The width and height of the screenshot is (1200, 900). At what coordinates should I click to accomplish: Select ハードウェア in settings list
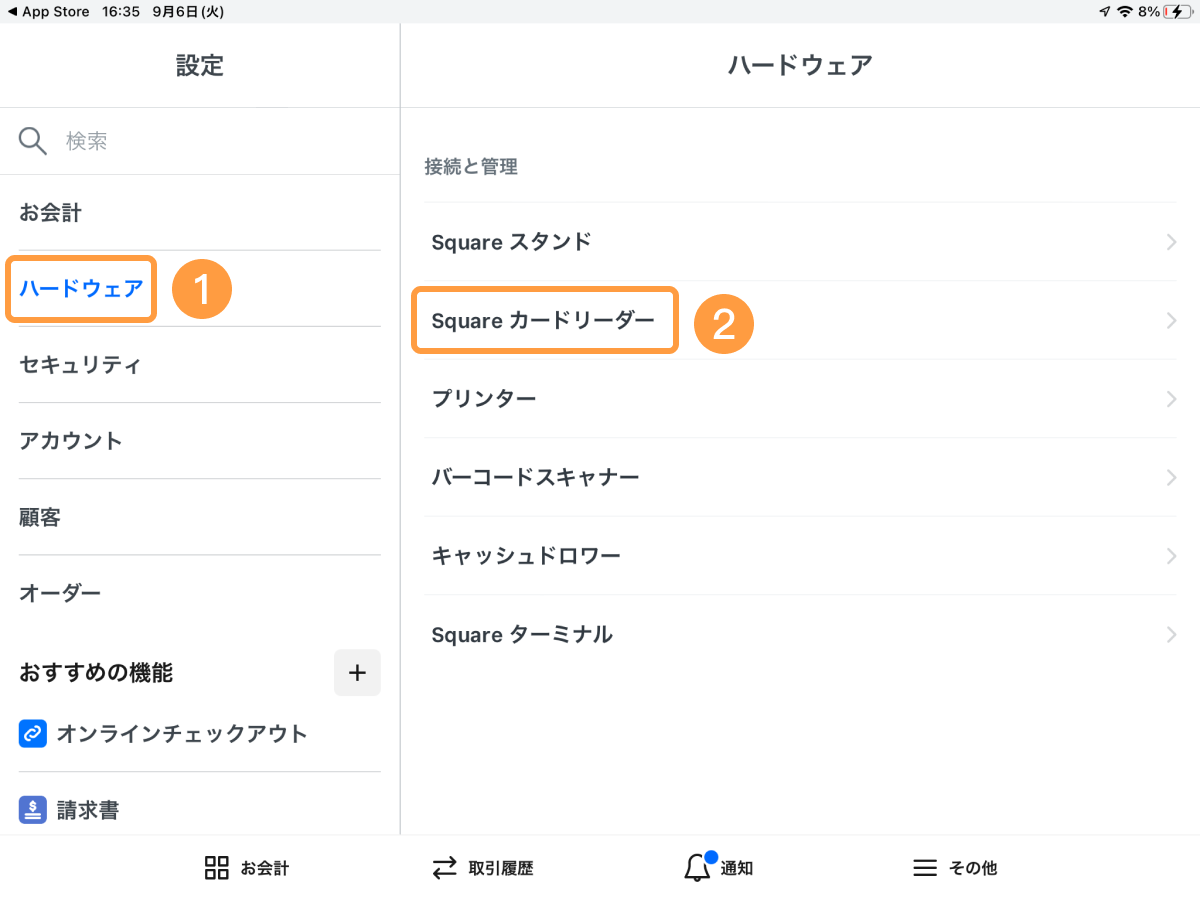click(x=200, y=289)
